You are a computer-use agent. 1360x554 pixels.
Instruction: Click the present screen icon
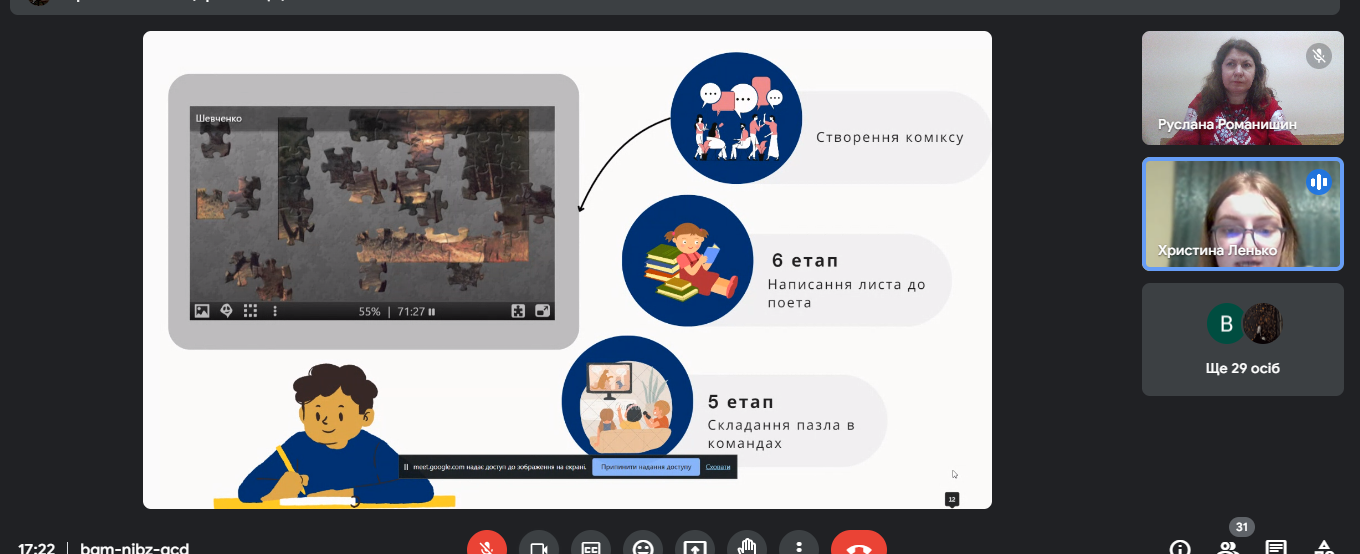tap(694, 546)
